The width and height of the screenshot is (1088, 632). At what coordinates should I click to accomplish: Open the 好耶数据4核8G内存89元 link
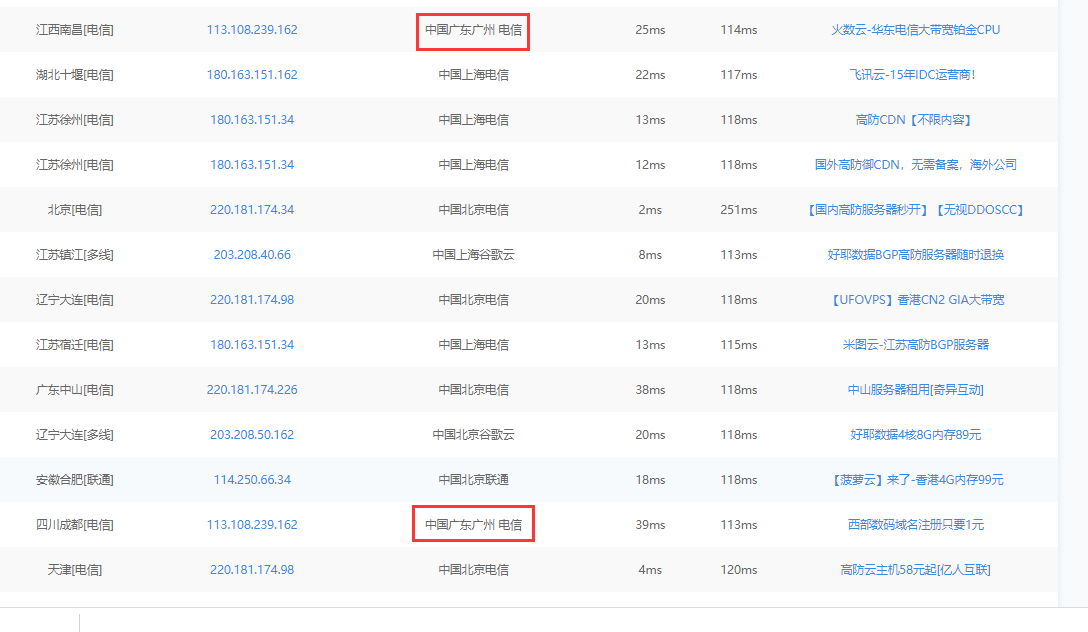[x=915, y=435]
